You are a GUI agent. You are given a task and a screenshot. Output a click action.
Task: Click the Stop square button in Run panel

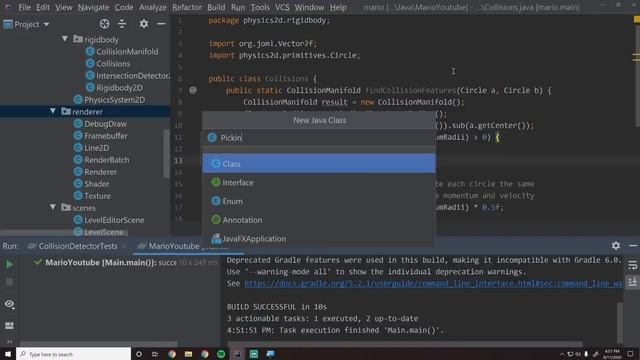pyautogui.click(x=9, y=282)
